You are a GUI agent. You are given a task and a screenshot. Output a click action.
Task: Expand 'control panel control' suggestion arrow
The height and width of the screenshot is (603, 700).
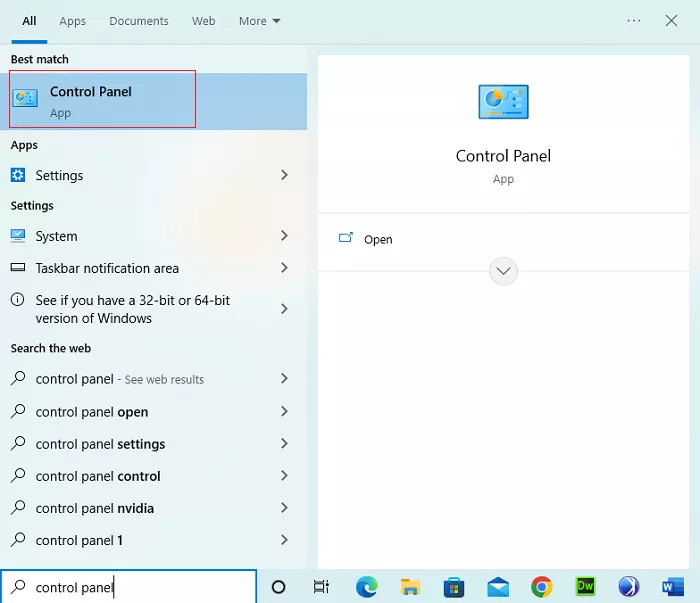point(284,475)
